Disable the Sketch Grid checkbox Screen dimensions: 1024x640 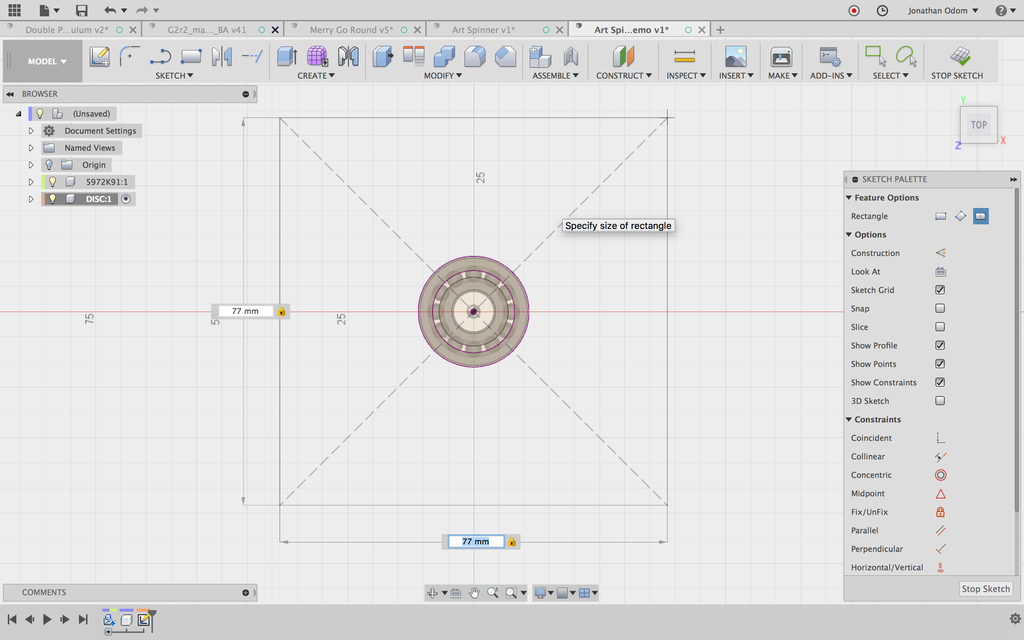point(940,290)
